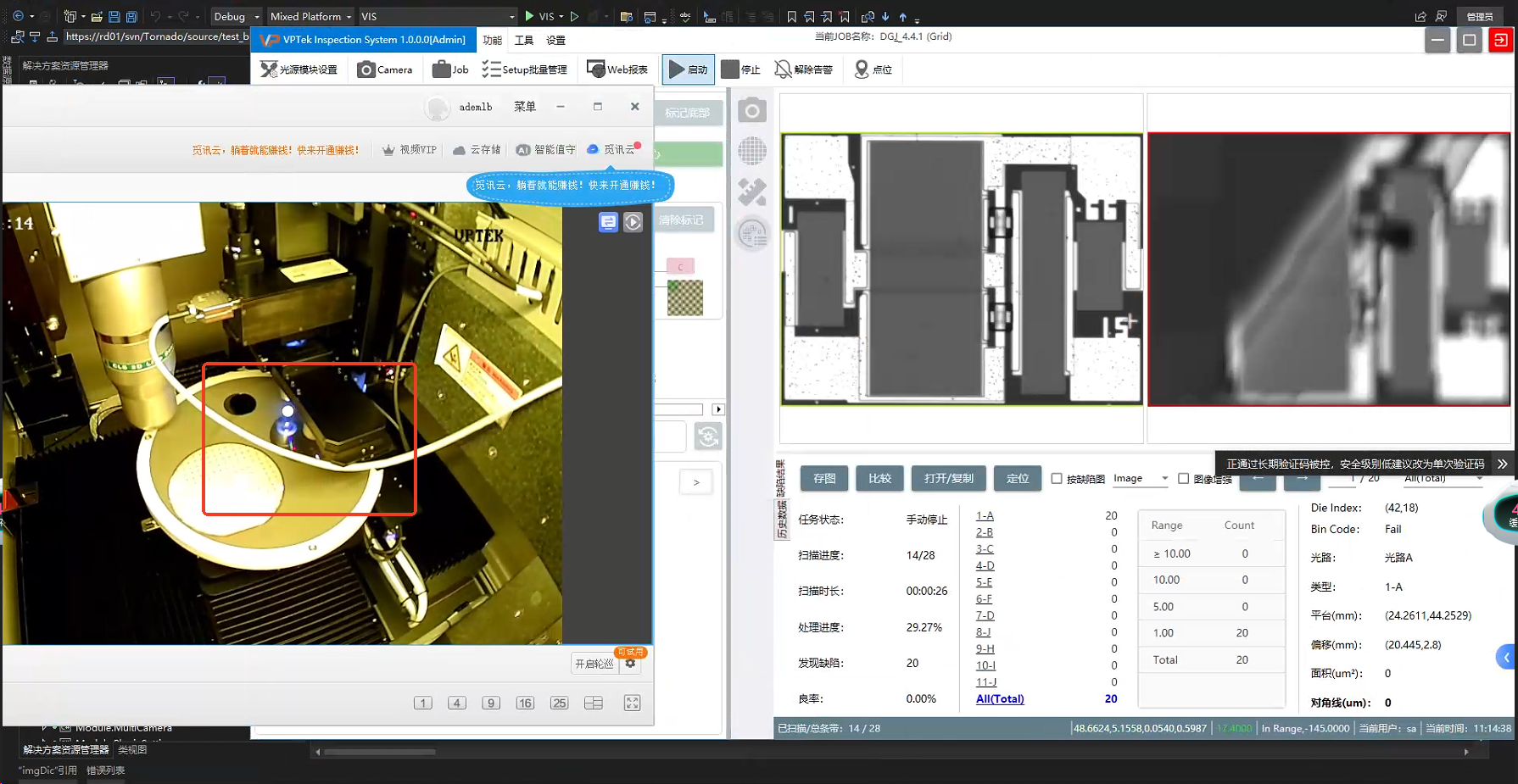Image resolution: width=1518 pixels, height=784 pixels.
Task: Open 智能值守 AI monitoring option
Action: click(x=546, y=150)
